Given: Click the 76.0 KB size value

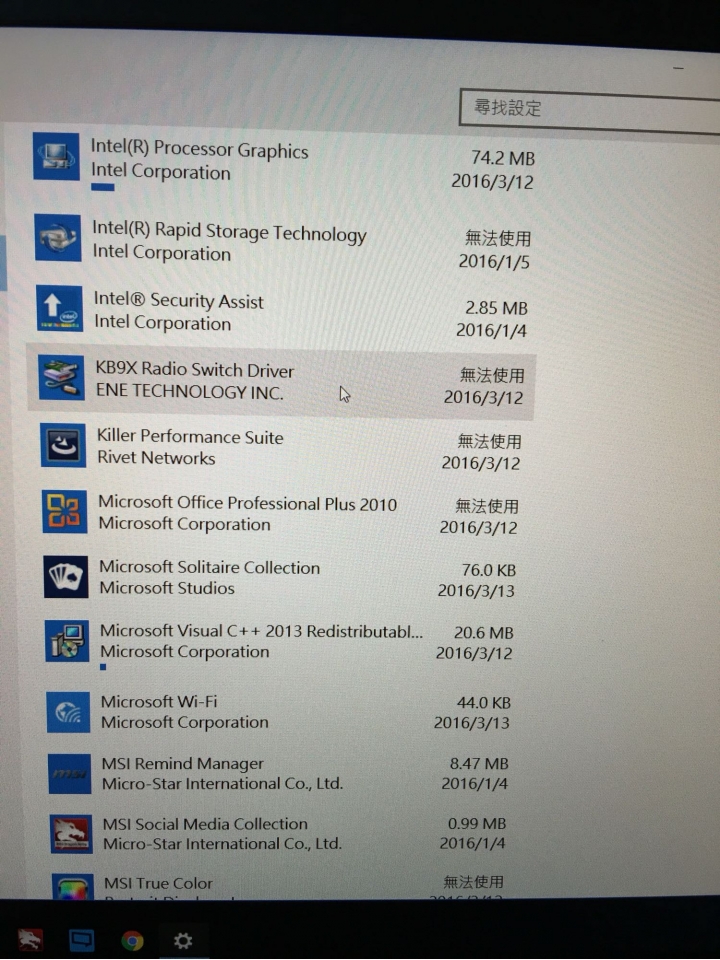Looking at the screenshot, I should click(489, 570).
